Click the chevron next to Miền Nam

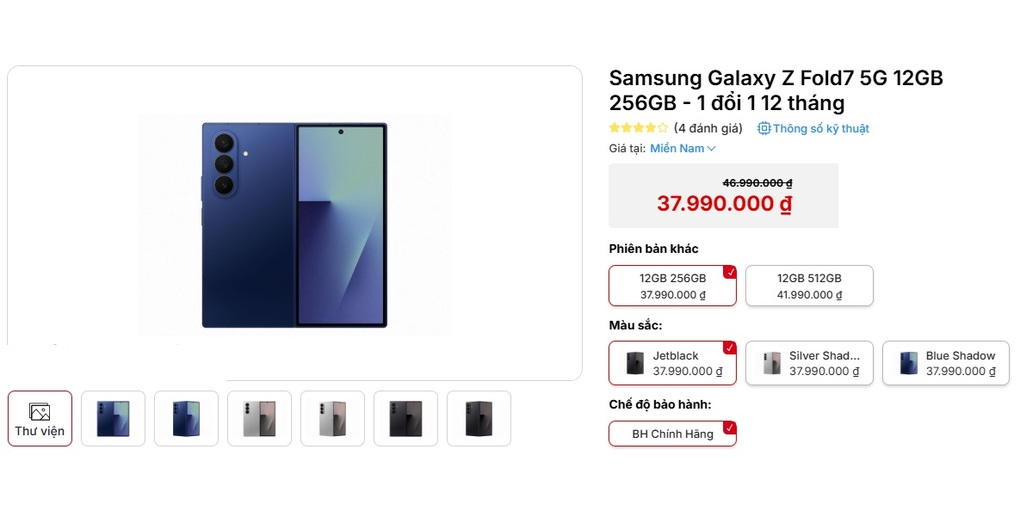712,149
